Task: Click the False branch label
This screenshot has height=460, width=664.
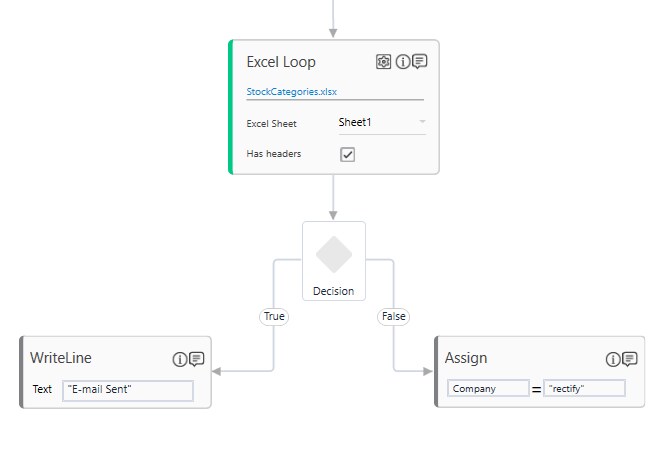Action: 394,316
